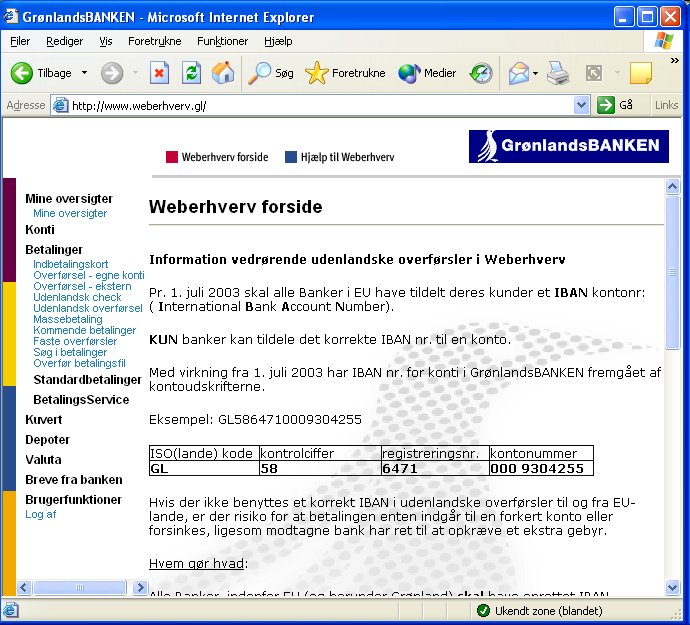Click the greyed Edit page icon
The image size is (690, 625).
pyautogui.click(x=594, y=73)
